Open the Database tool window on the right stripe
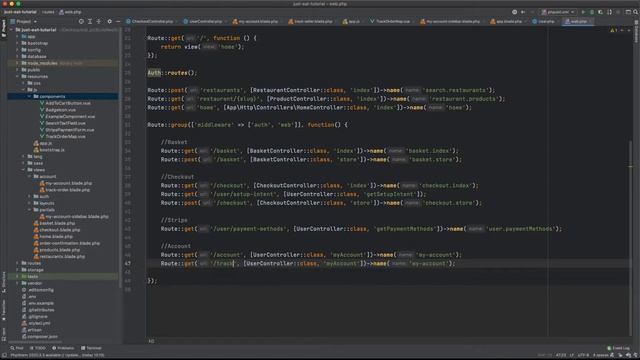This screenshot has width=640, height=360. (636, 32)
